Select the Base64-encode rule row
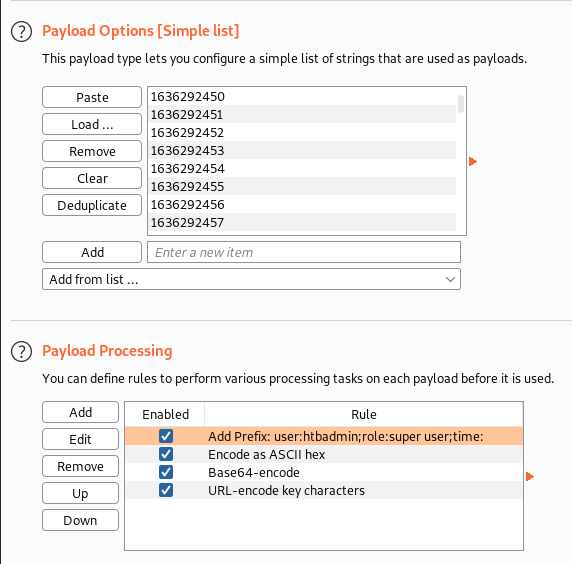The width and height of the screenshot is (572, 564). [324, 472]
